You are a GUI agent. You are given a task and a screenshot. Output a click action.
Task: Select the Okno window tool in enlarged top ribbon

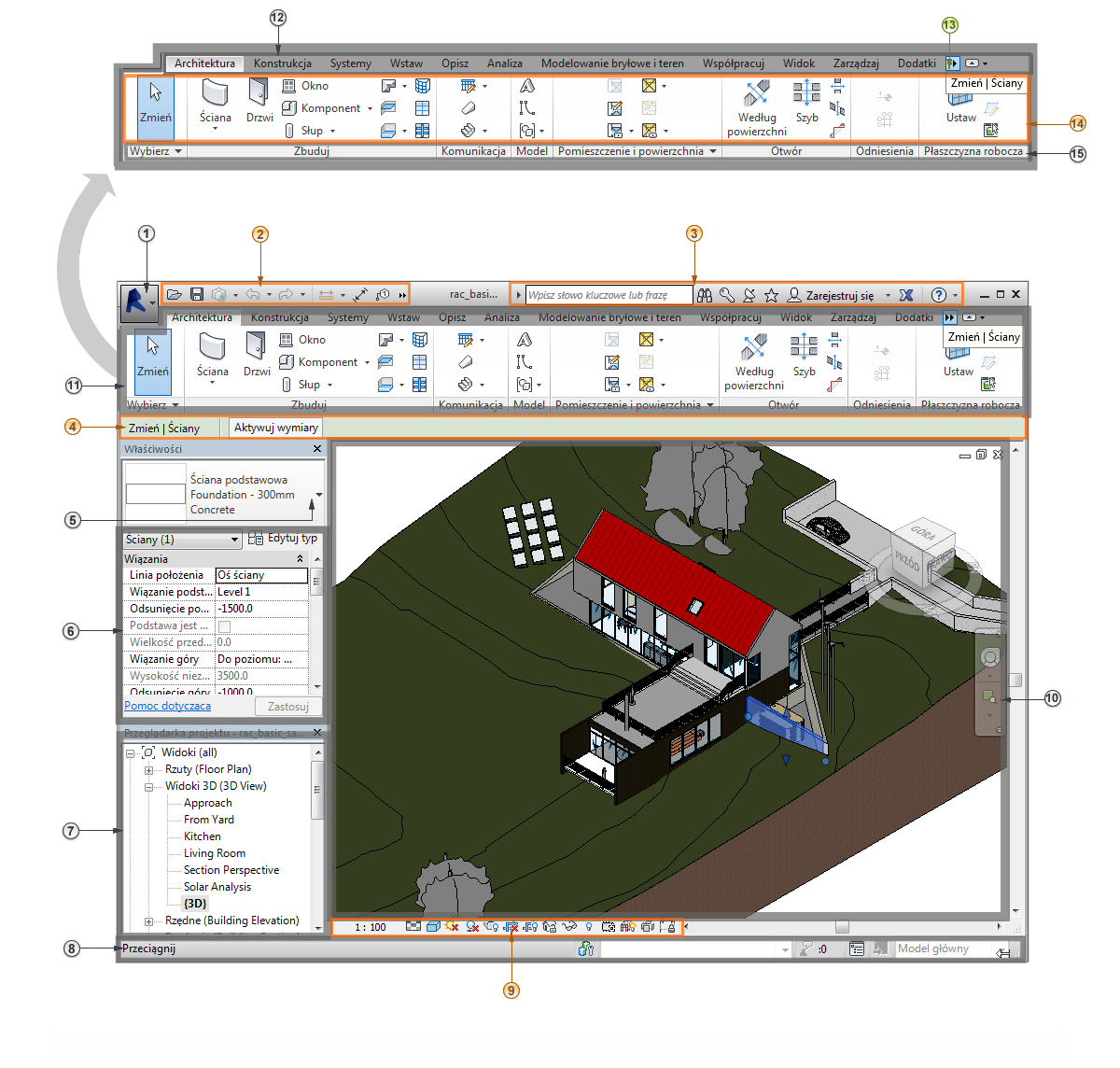(x=305, y=86)
